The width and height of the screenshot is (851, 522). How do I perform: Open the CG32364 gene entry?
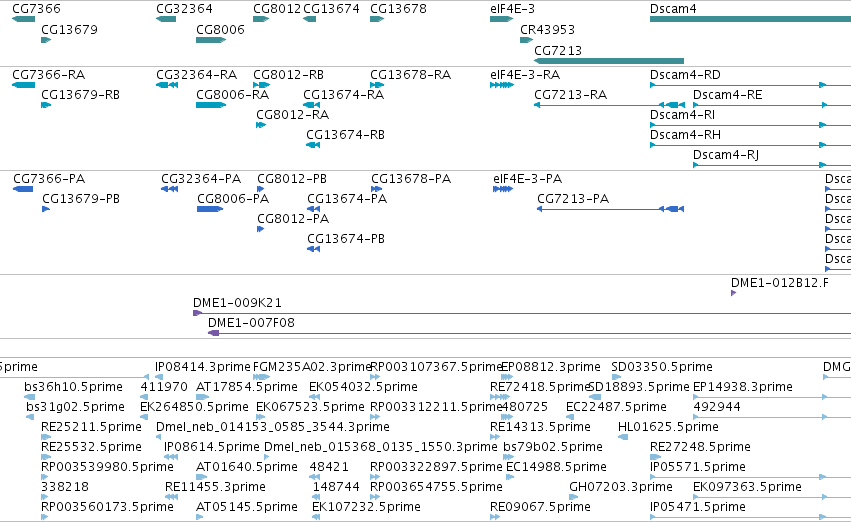pyautogui.click(x=185, y=9)
